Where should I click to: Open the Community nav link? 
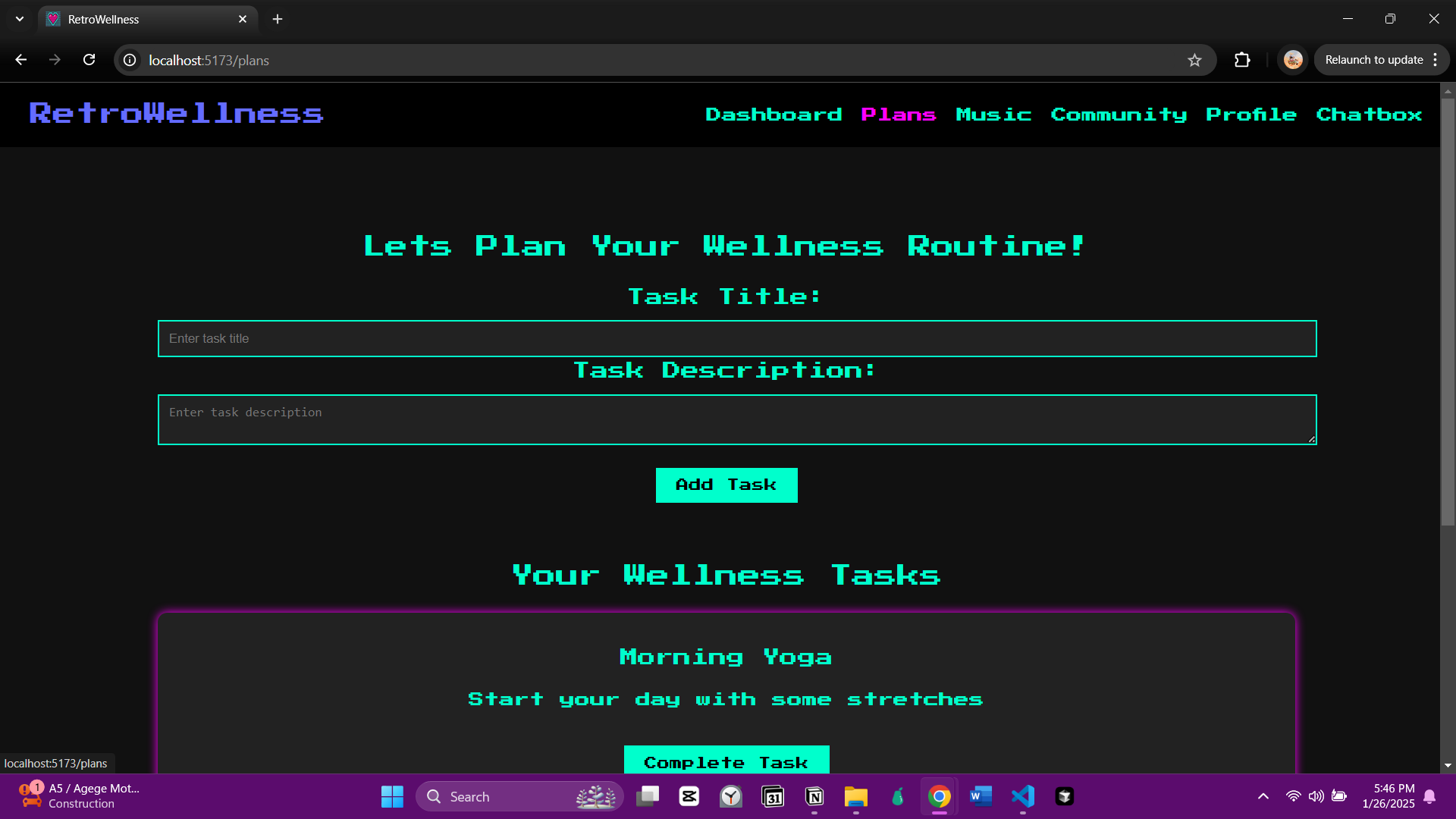click(x=1119, y=115)
